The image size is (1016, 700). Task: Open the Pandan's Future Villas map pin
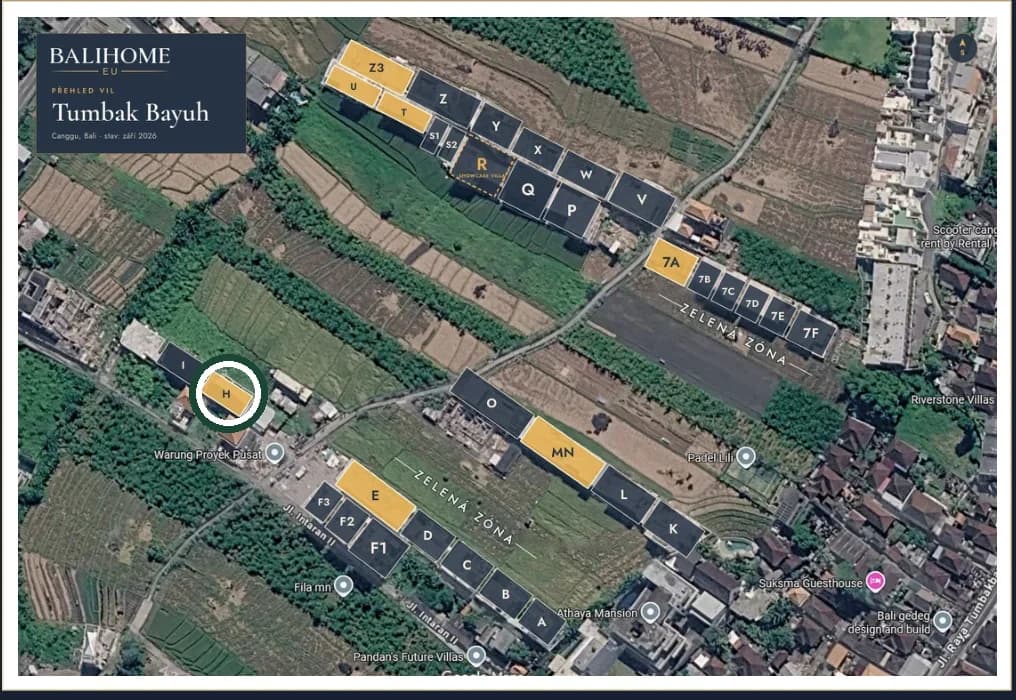tap(476, 655)
